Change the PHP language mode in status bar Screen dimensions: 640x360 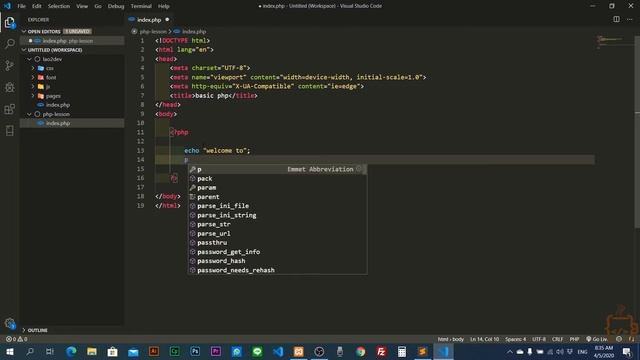574,339
